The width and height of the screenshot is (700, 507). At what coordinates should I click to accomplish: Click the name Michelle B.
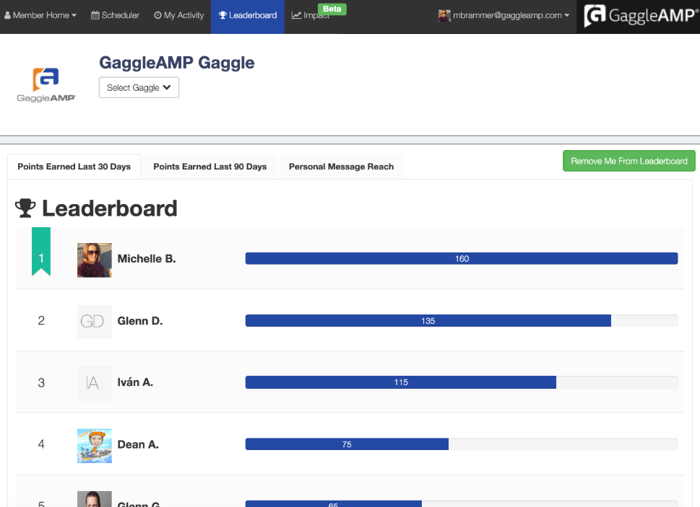[146, 258]
